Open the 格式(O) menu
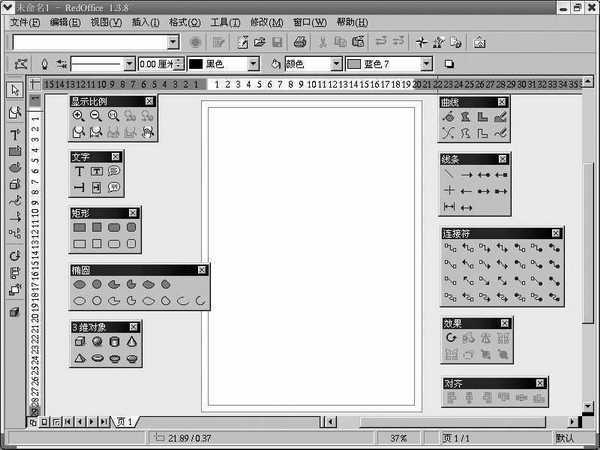Viewport: 600px width, 450px height. point(184,22)
